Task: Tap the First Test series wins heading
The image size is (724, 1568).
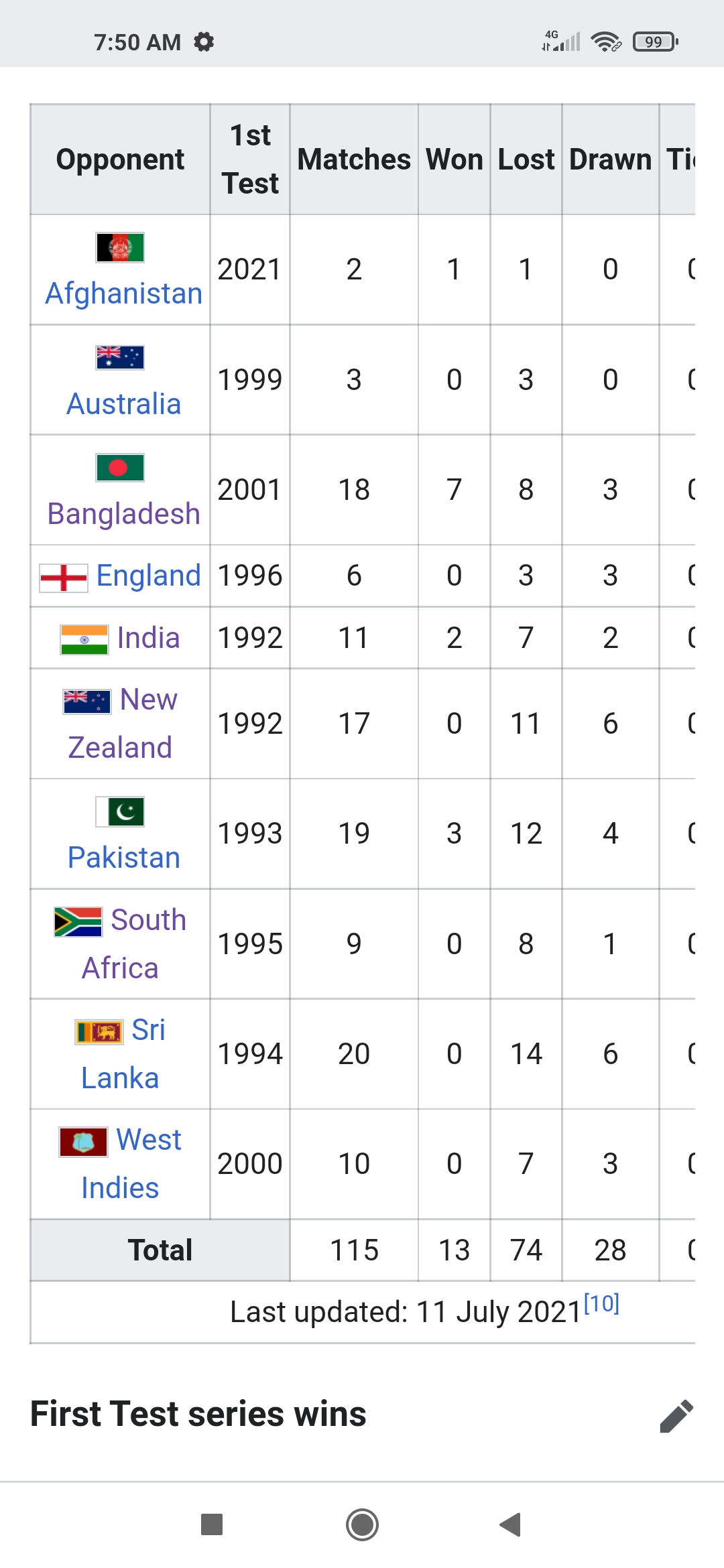Action: (198, 1415)
